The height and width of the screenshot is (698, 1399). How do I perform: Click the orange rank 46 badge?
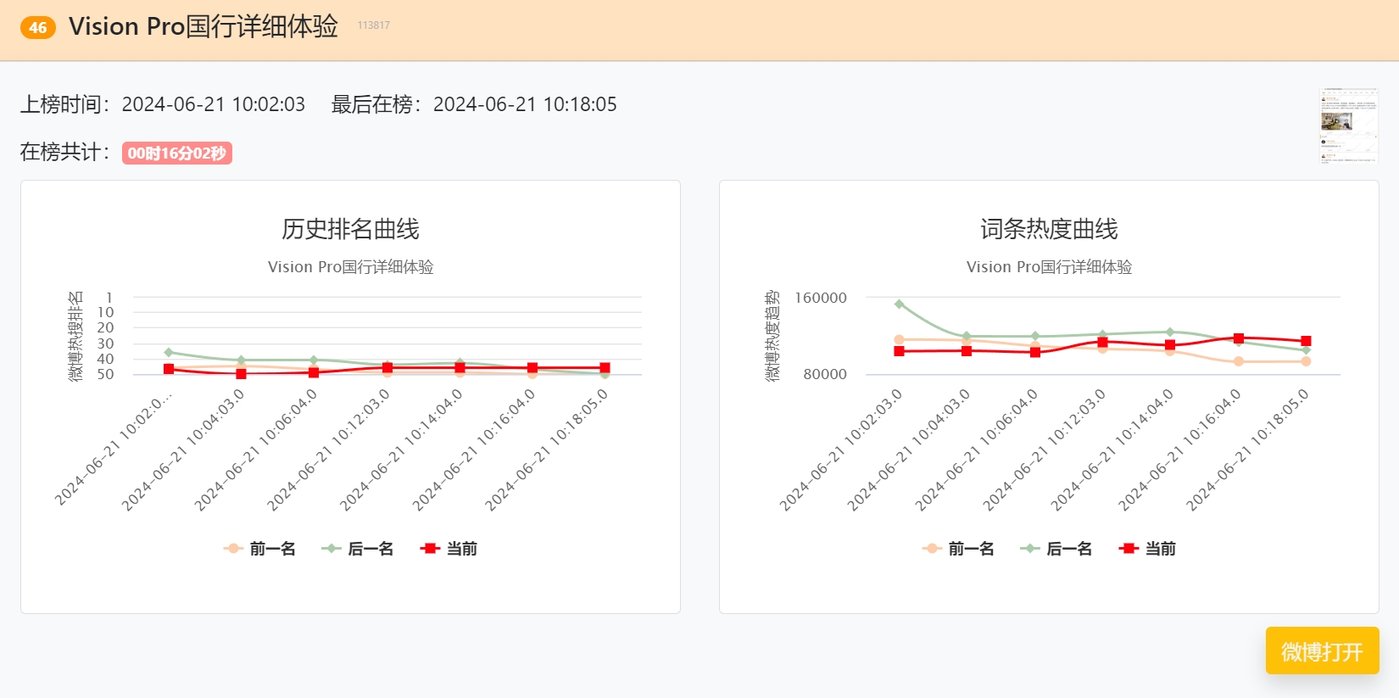(38, 28)
